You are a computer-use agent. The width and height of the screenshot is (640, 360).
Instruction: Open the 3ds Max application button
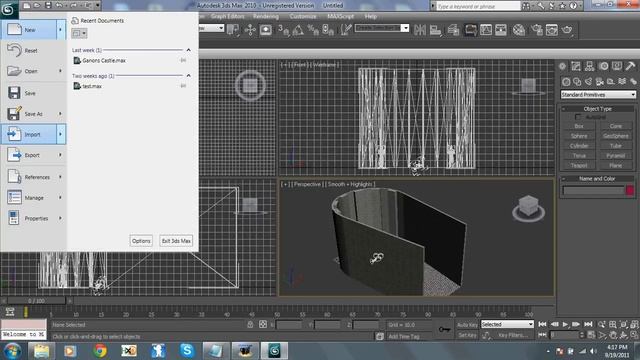[8, 9]
